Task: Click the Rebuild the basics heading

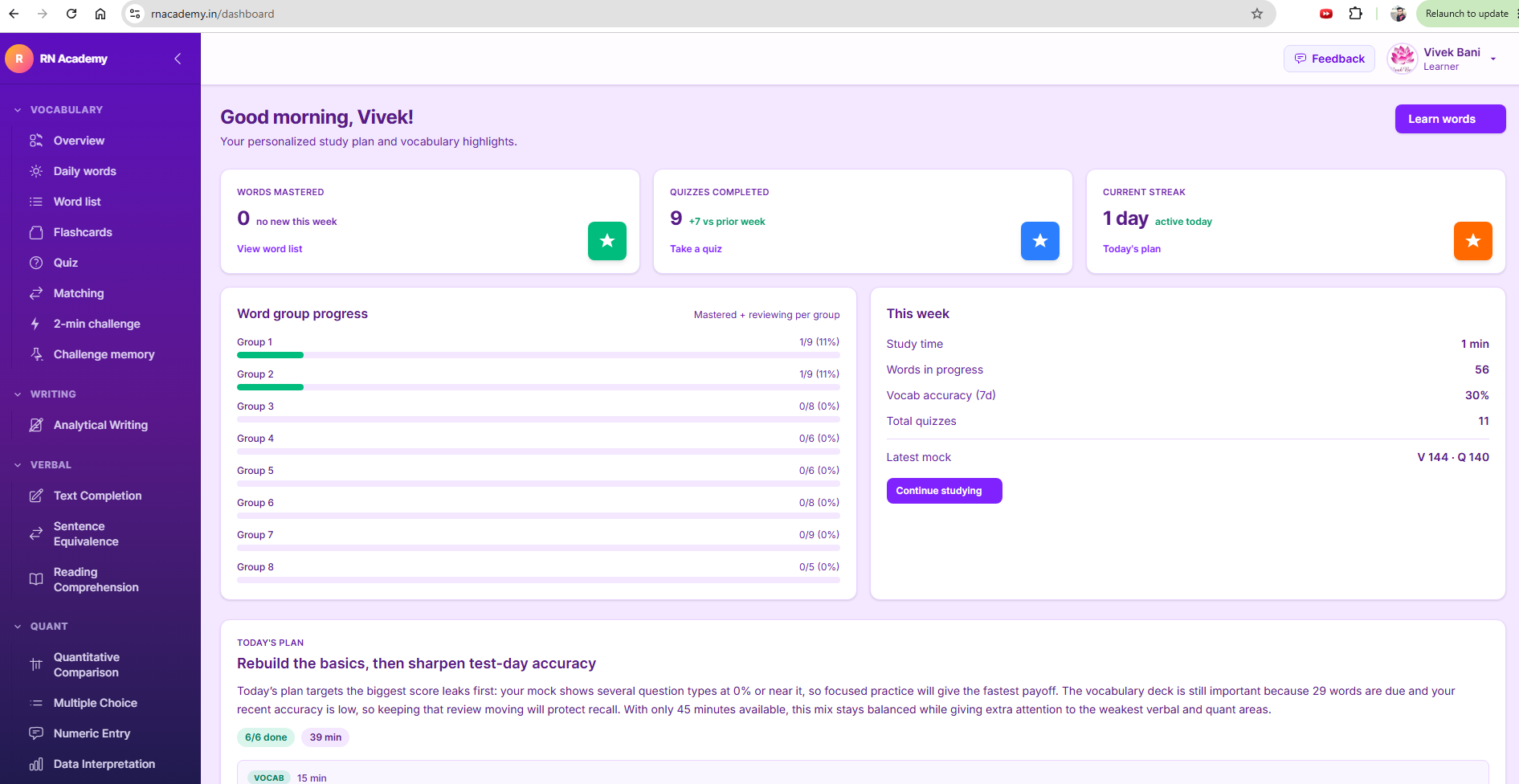Action: (x=416, y=664)
